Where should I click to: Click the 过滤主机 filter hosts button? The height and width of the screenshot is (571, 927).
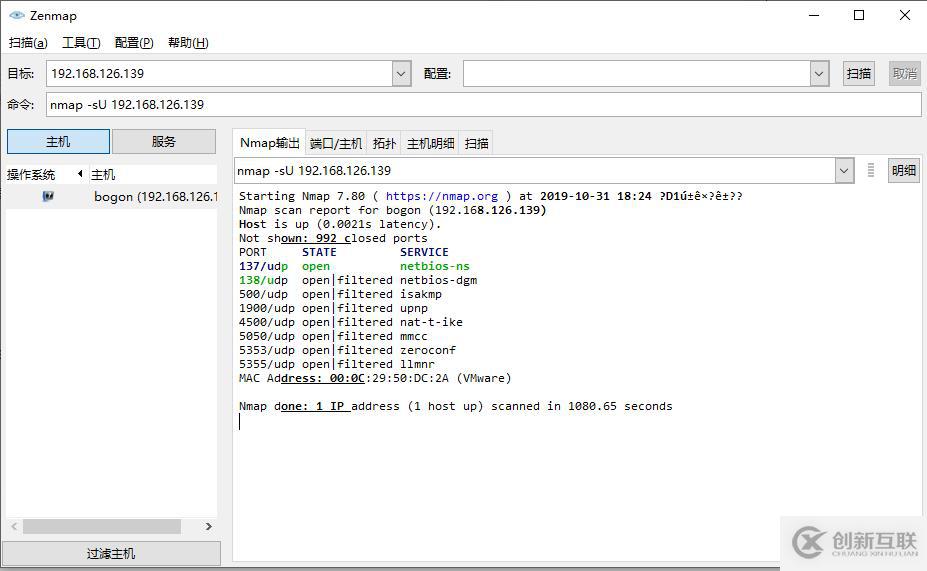111,554
